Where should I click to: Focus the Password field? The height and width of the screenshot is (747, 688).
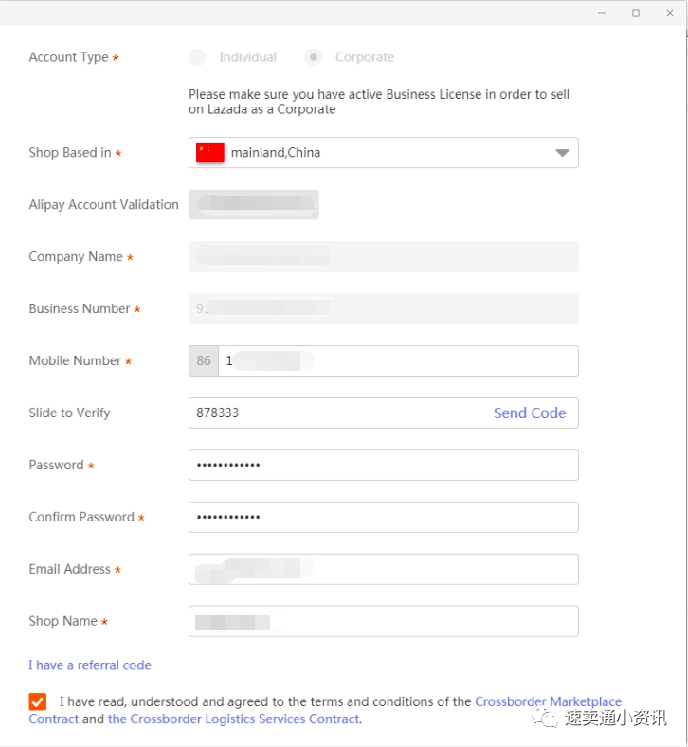tap(384, 465)
